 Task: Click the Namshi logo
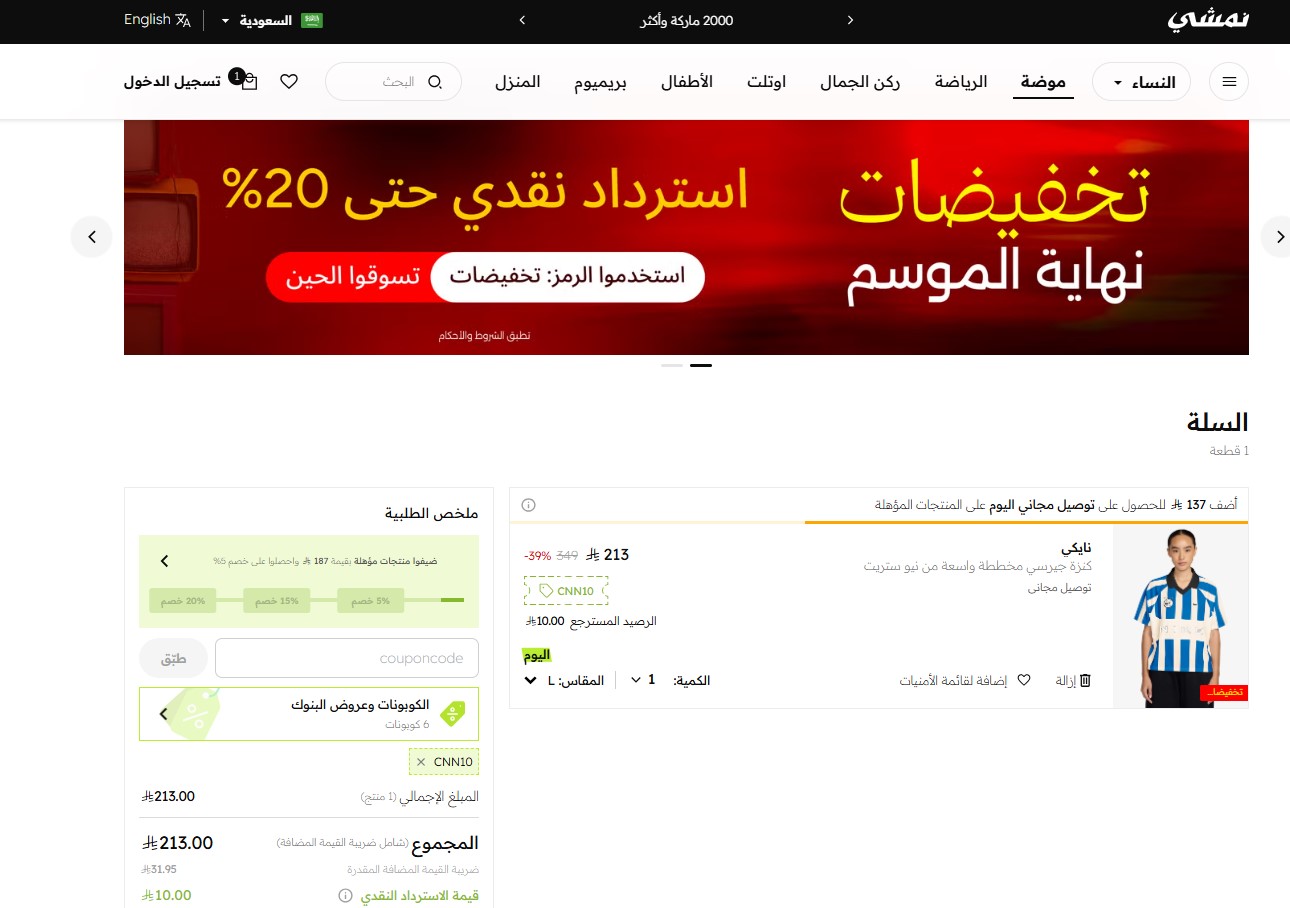[1209, 20]
